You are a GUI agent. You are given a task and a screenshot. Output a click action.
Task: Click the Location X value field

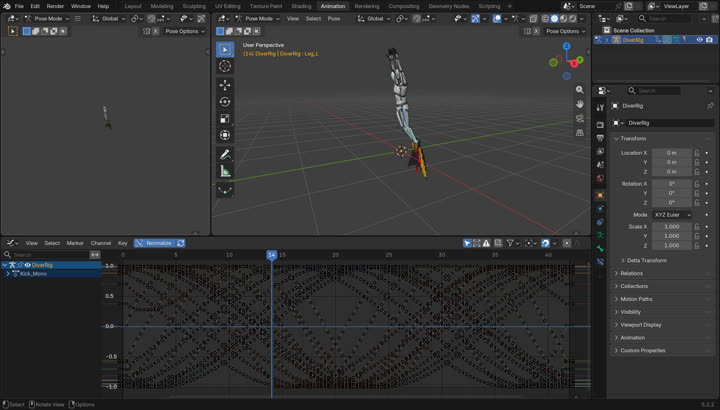(672, 153)
